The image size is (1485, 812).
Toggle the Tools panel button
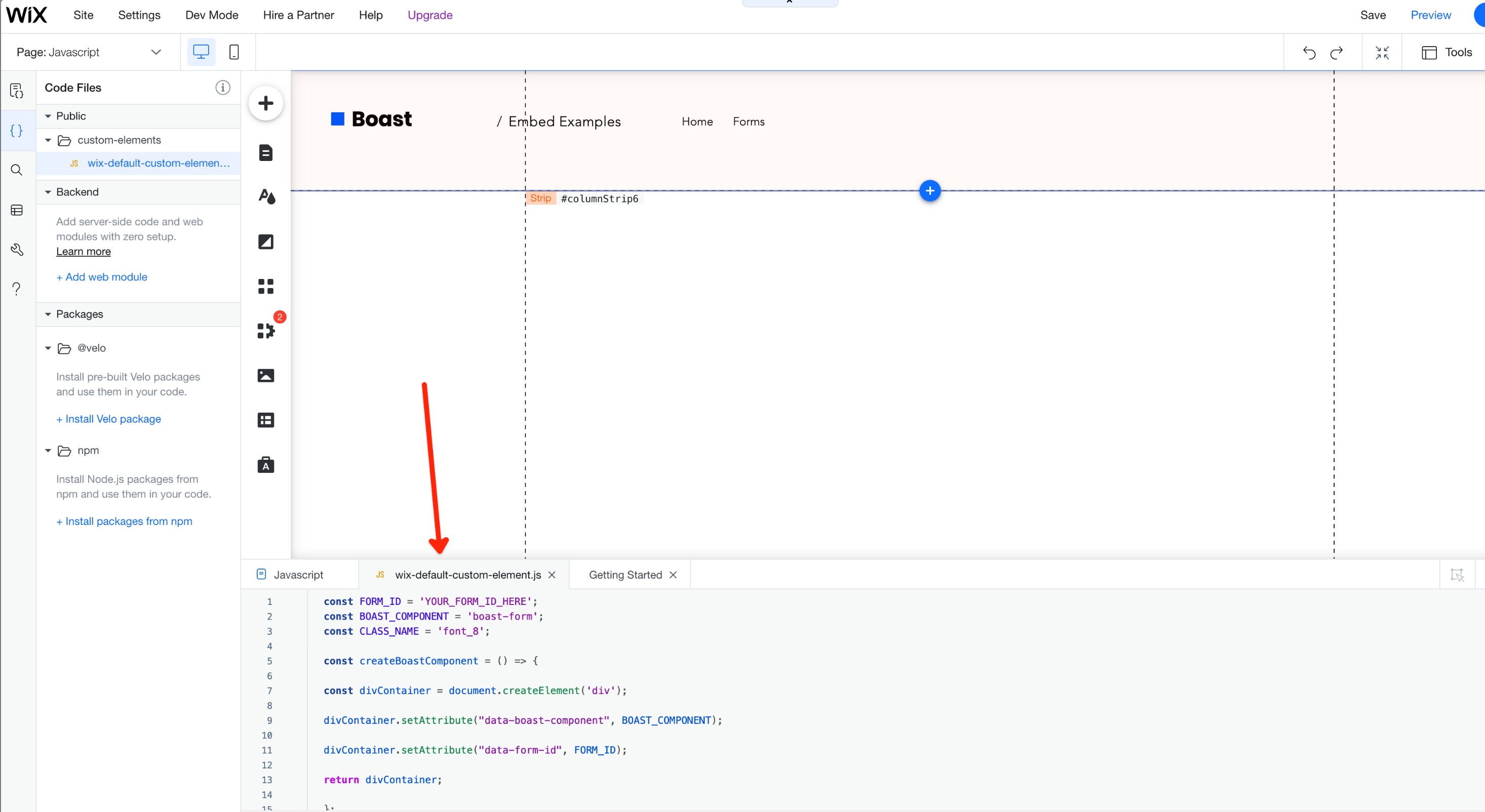[1447, 53]
